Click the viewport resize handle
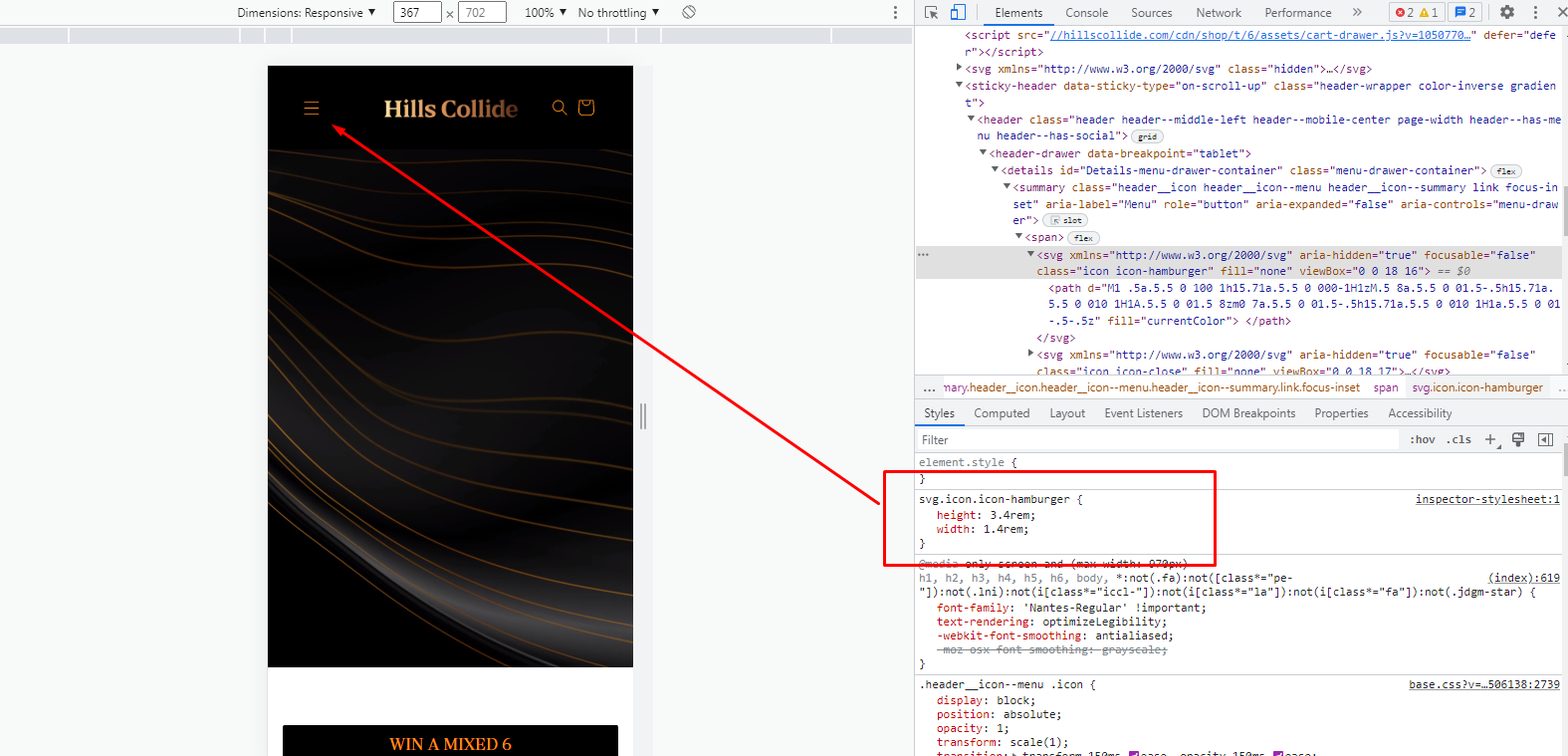The height and width of the screenshot is (756, 1568). [x=643, y=416]
